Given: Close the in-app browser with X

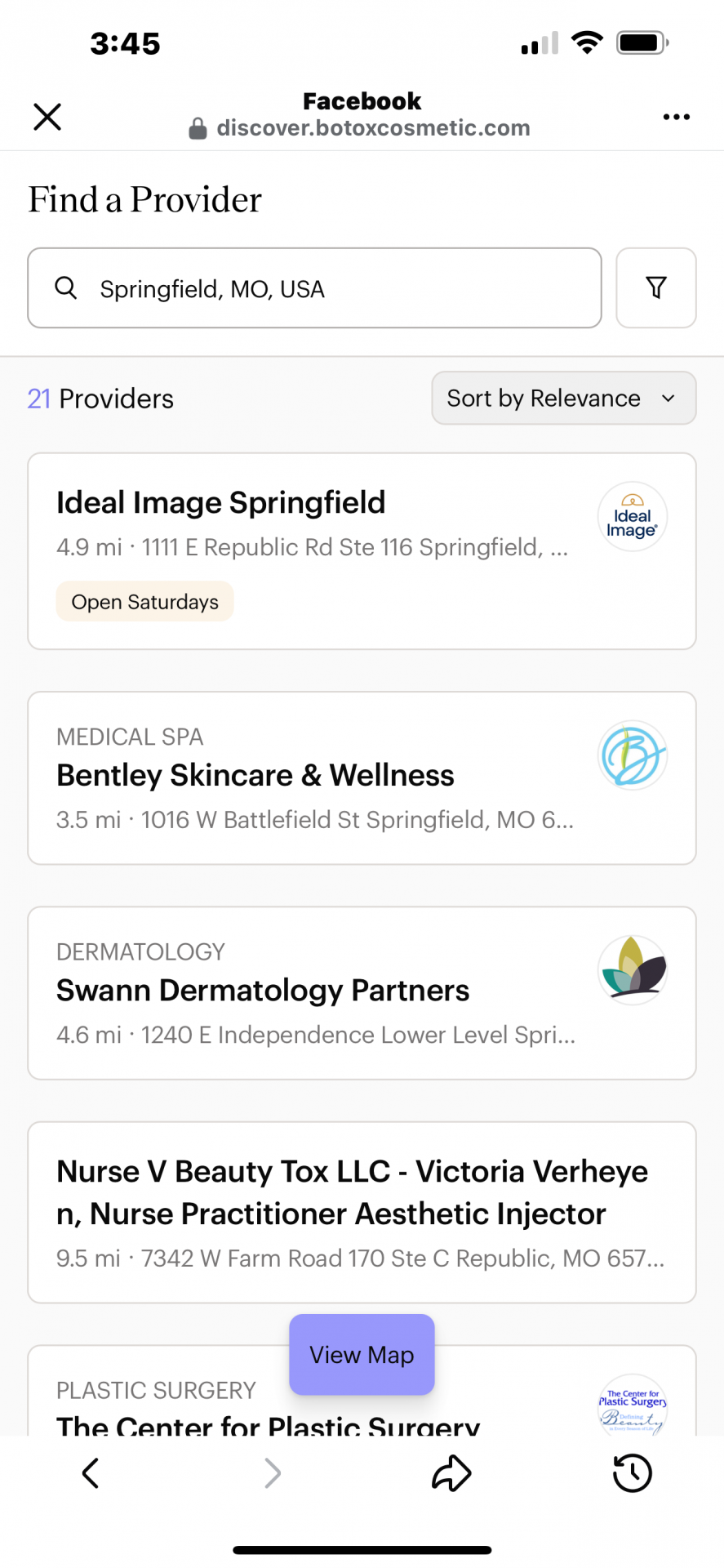Looking at the screenshot, I should coord(47,117).
